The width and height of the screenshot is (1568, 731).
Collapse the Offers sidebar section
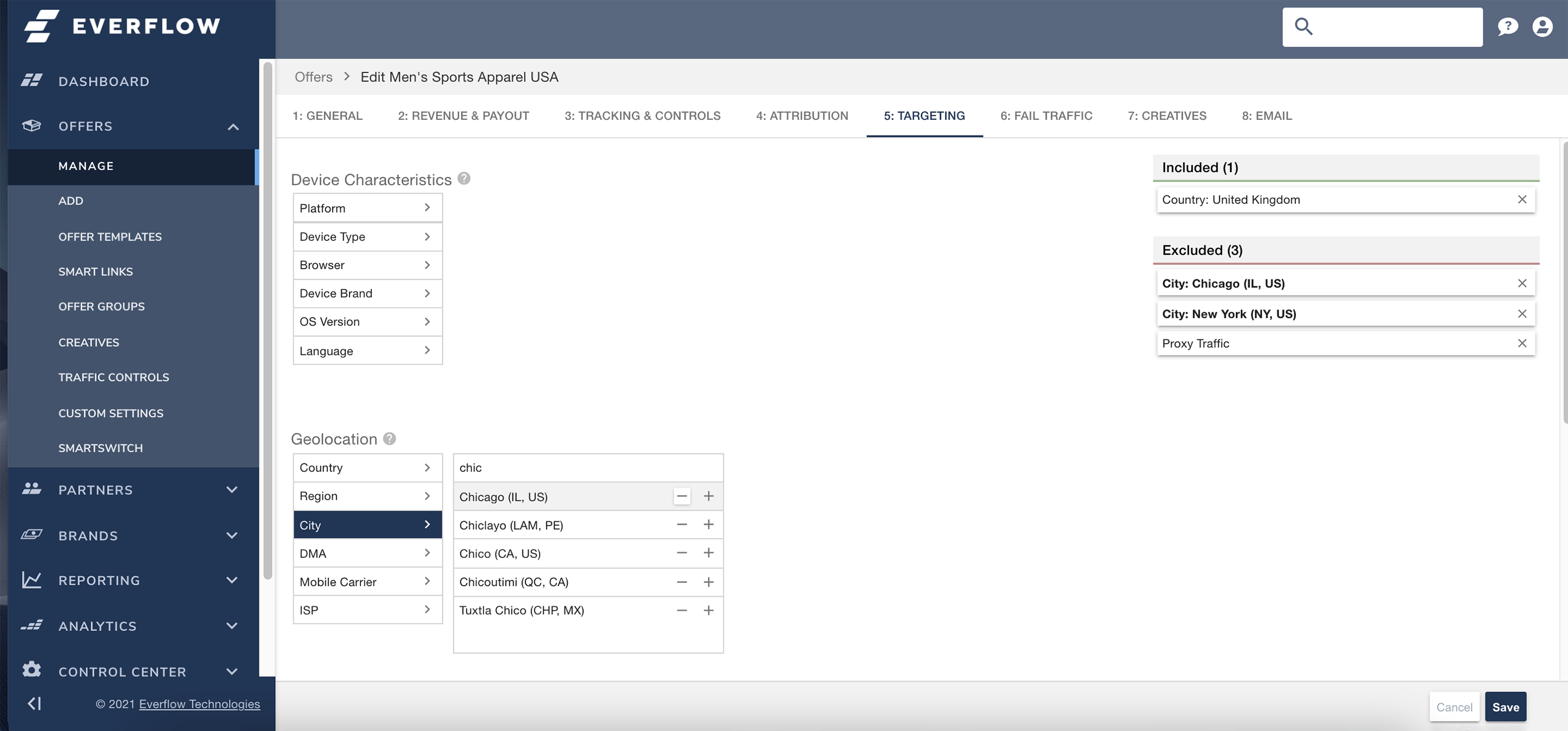pyautogui.click(x=232, y=126)
